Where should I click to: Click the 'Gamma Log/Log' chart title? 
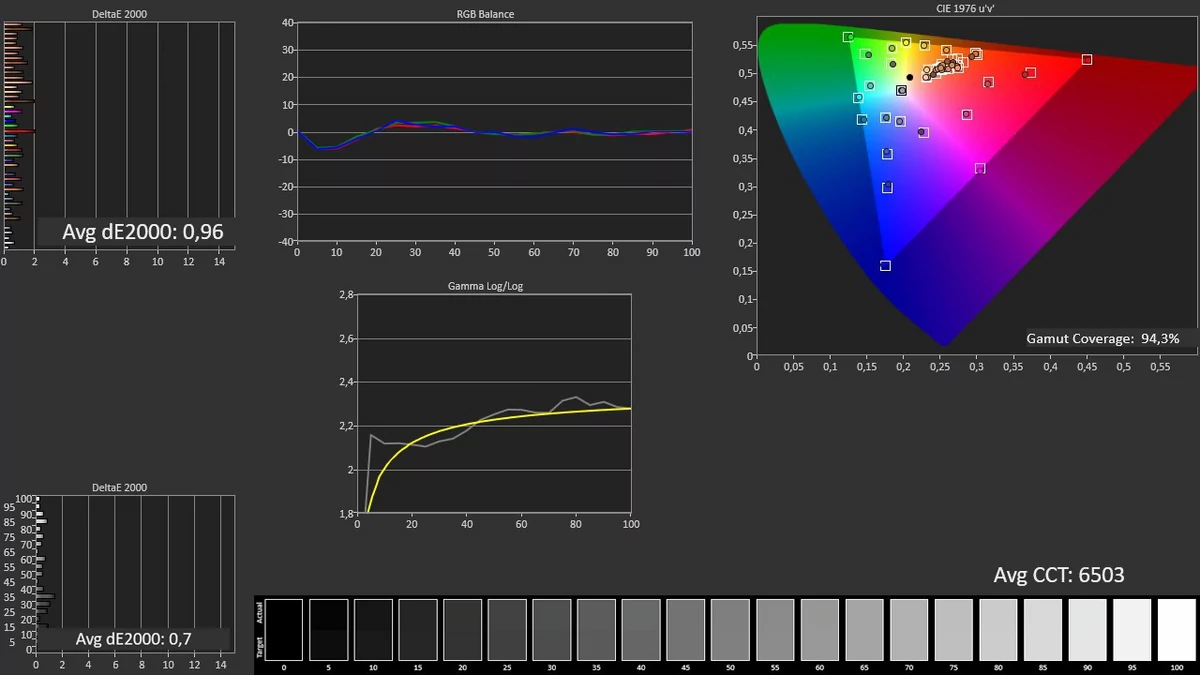[485, 286]
